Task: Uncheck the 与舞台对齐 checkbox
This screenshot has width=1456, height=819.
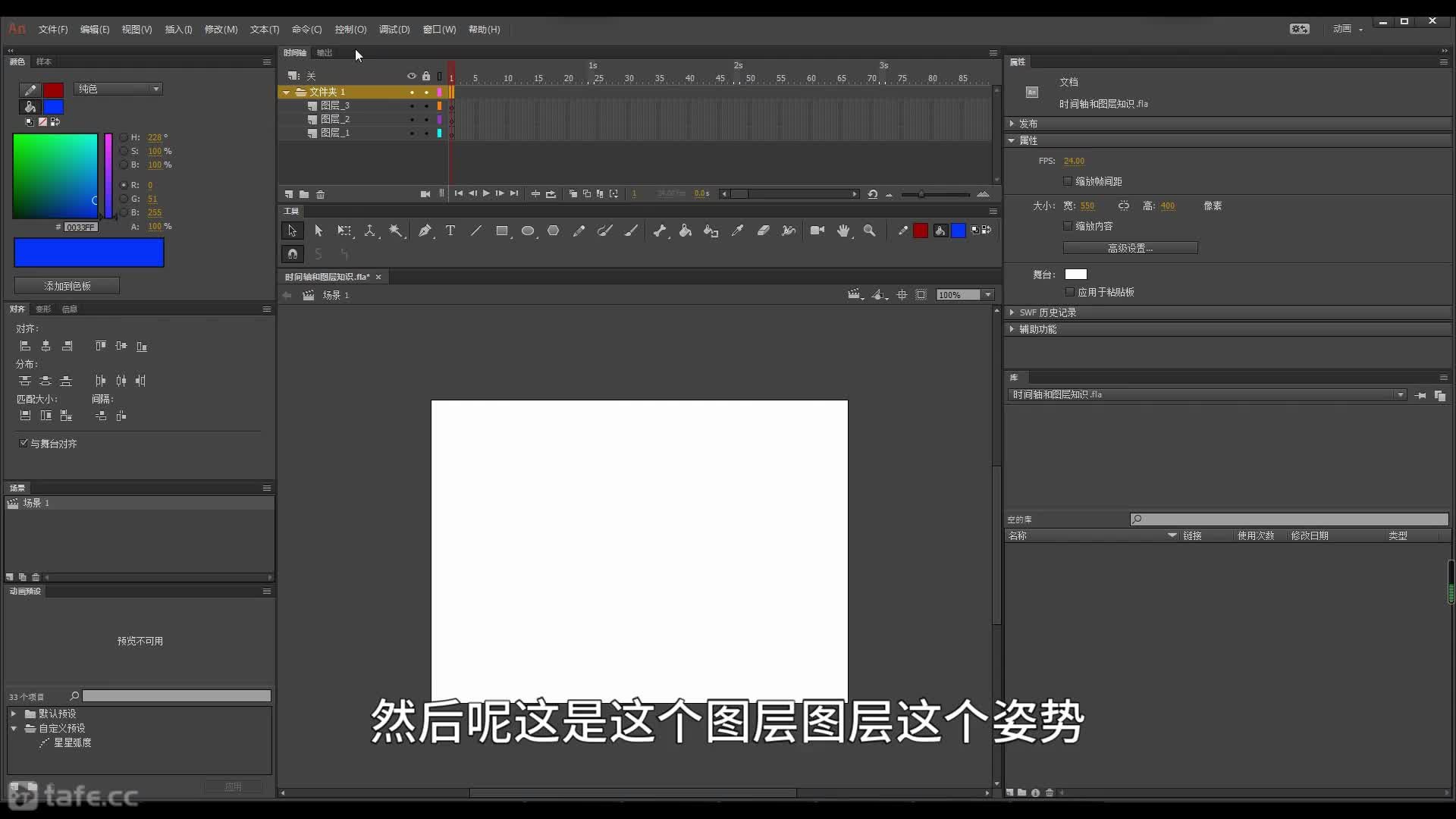Action: point(24,443)
